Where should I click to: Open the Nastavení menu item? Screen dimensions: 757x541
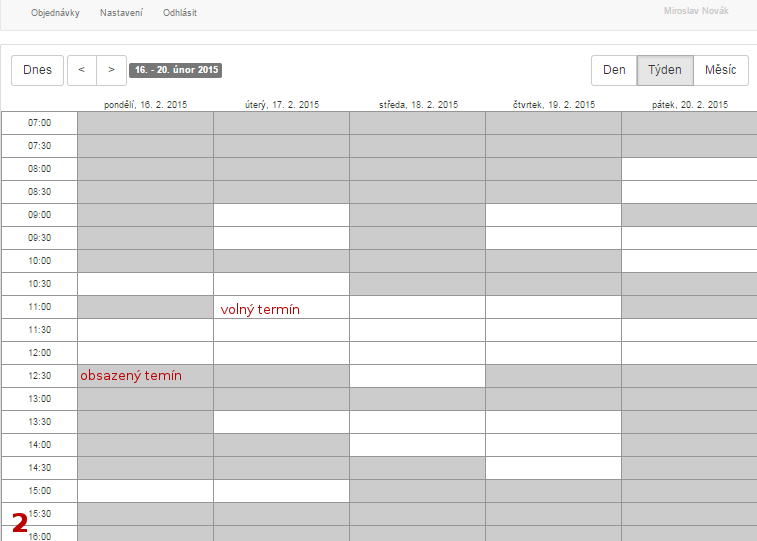[121, 13]
